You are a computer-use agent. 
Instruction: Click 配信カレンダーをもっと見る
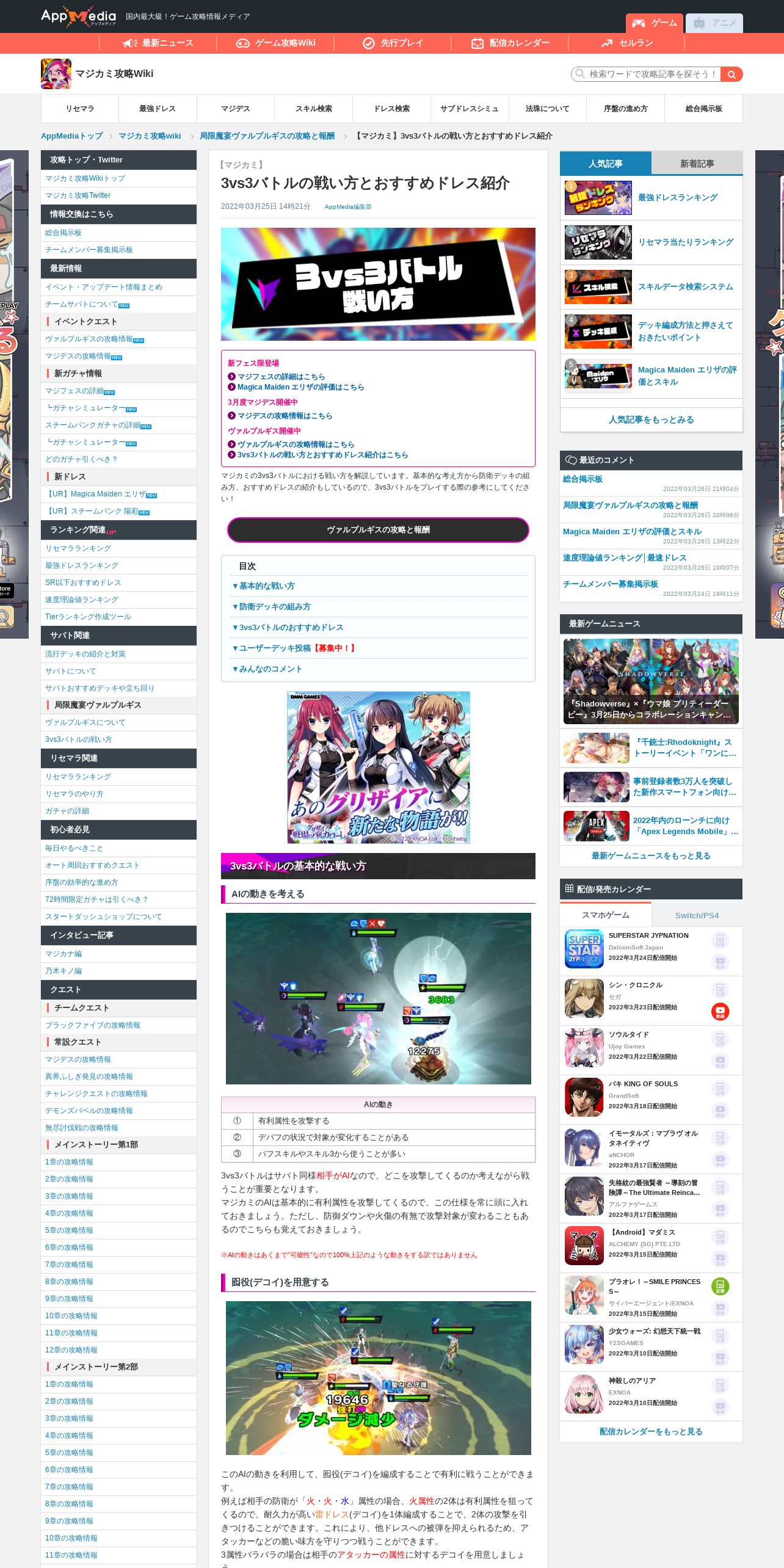[651, 1431]
